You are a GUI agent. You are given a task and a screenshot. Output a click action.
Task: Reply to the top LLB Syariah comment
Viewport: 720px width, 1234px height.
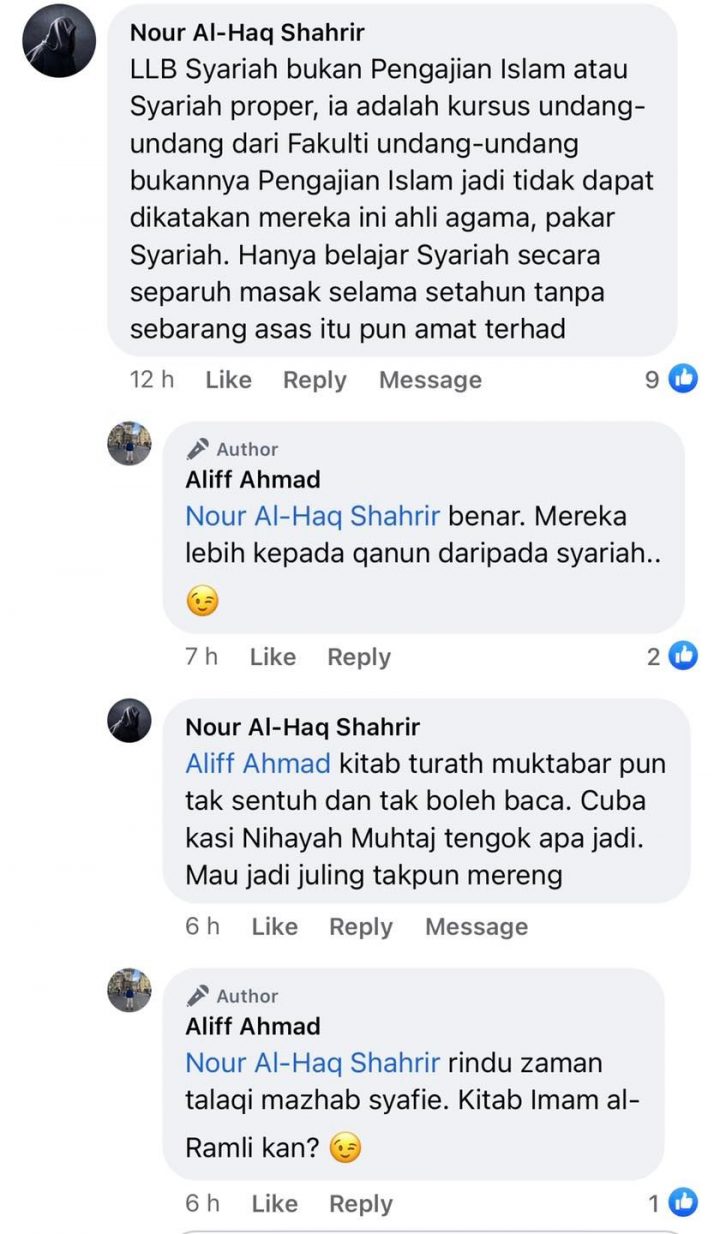(x=314, y=380)
